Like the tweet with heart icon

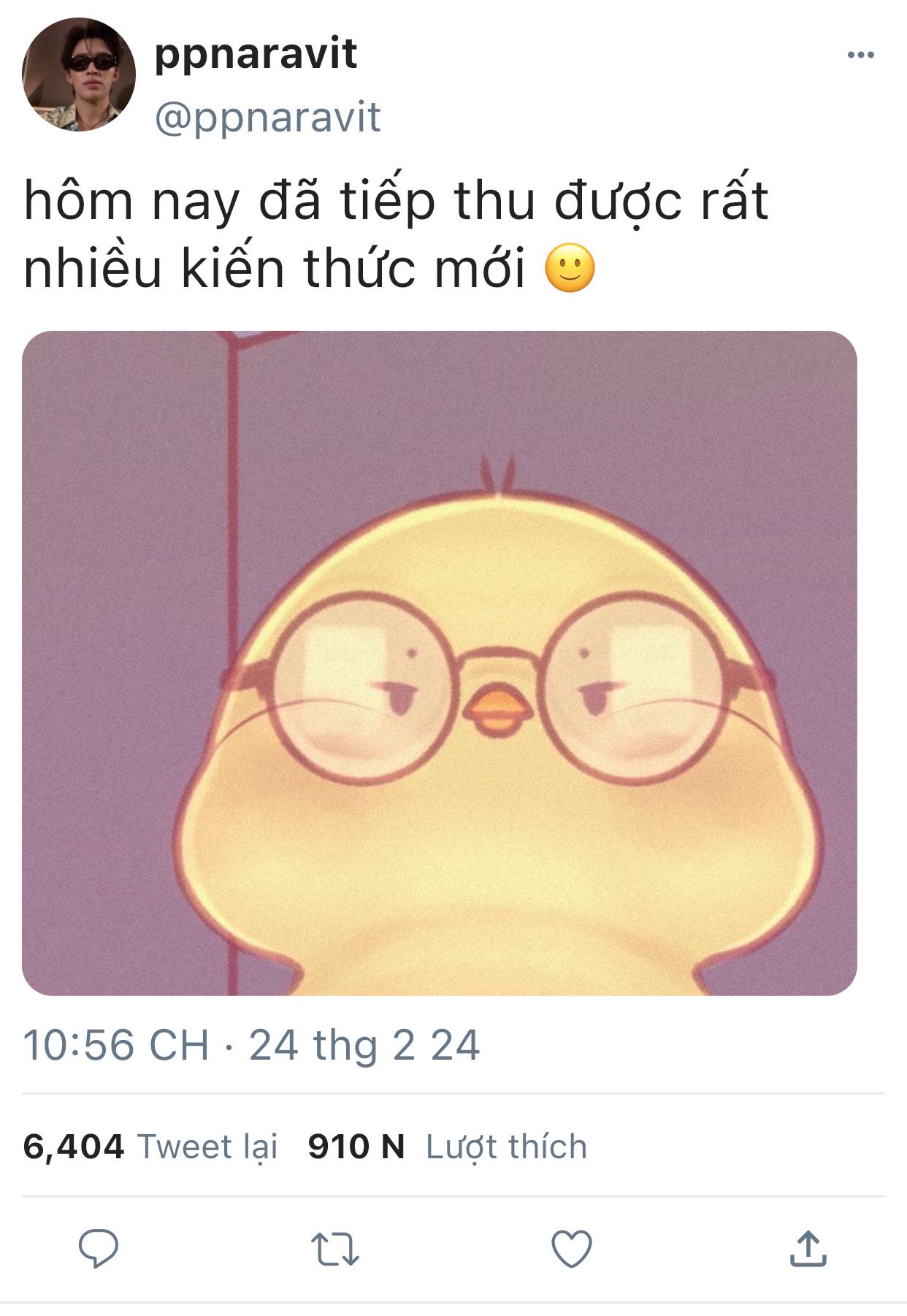coord(571,1249)
